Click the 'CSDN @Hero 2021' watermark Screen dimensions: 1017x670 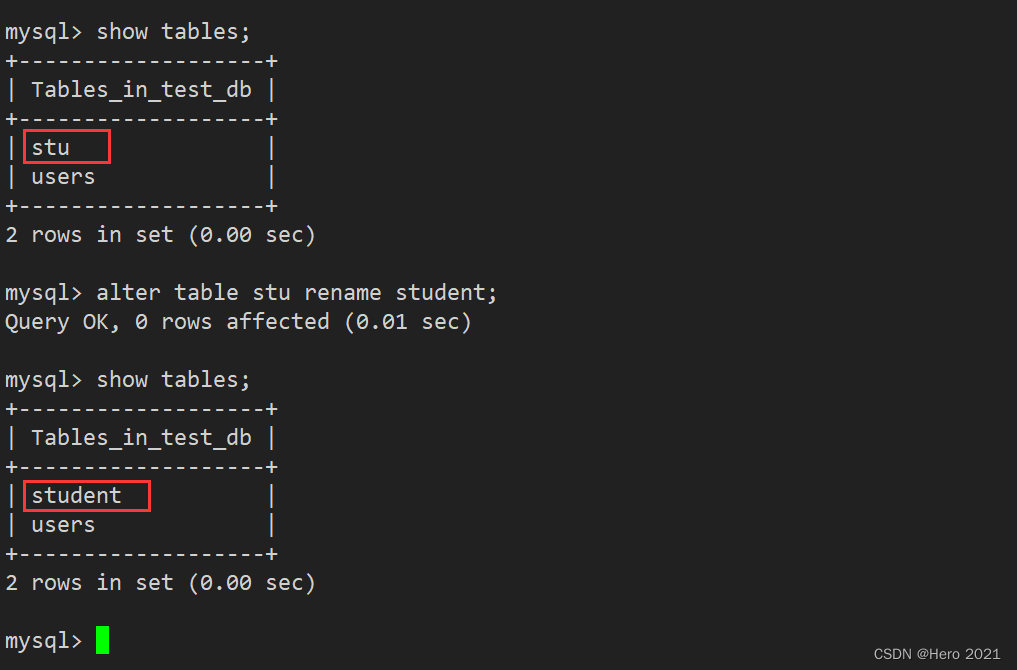[937, 654]
